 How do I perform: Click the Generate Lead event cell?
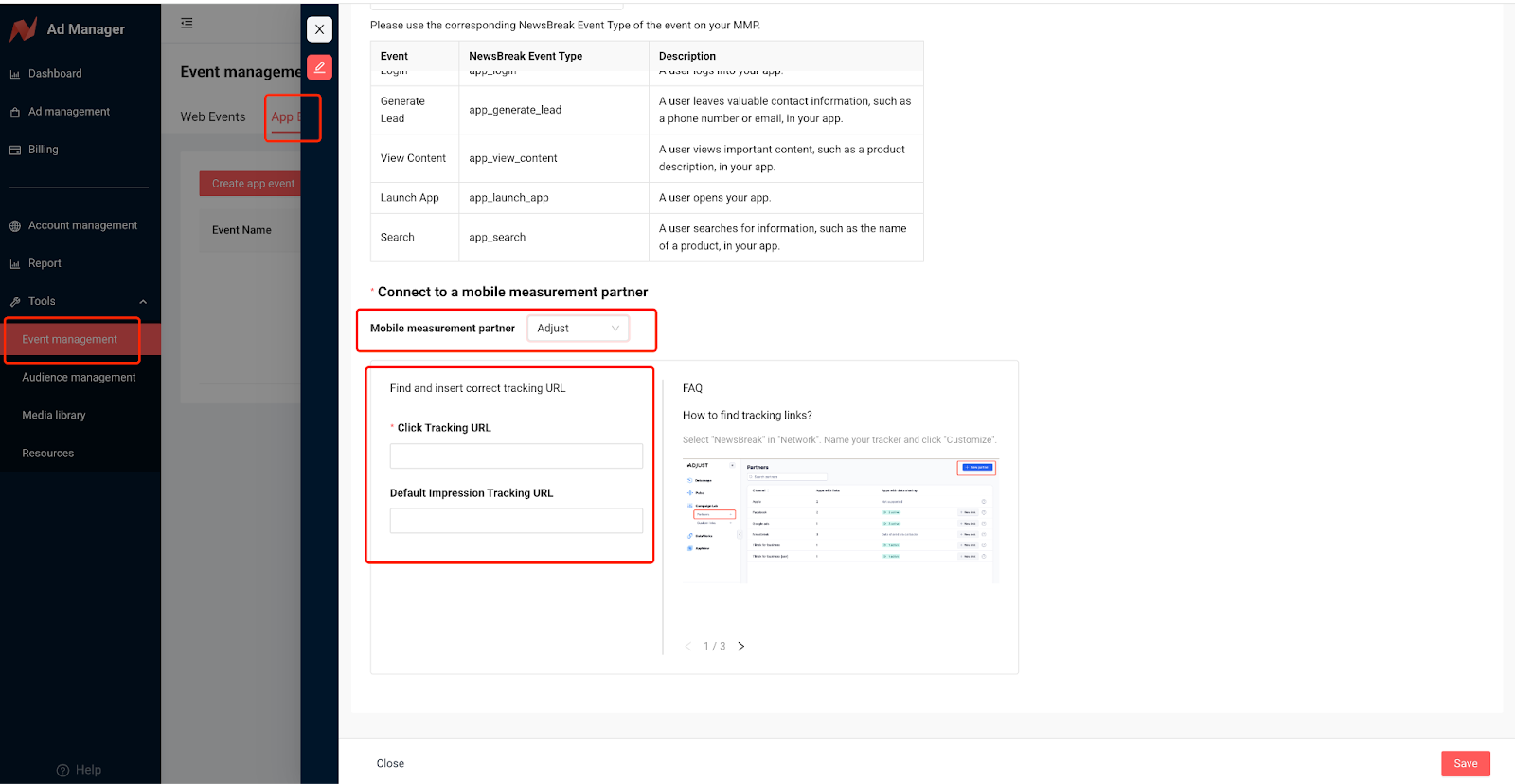pyautogui.click(x=415, y=110)
